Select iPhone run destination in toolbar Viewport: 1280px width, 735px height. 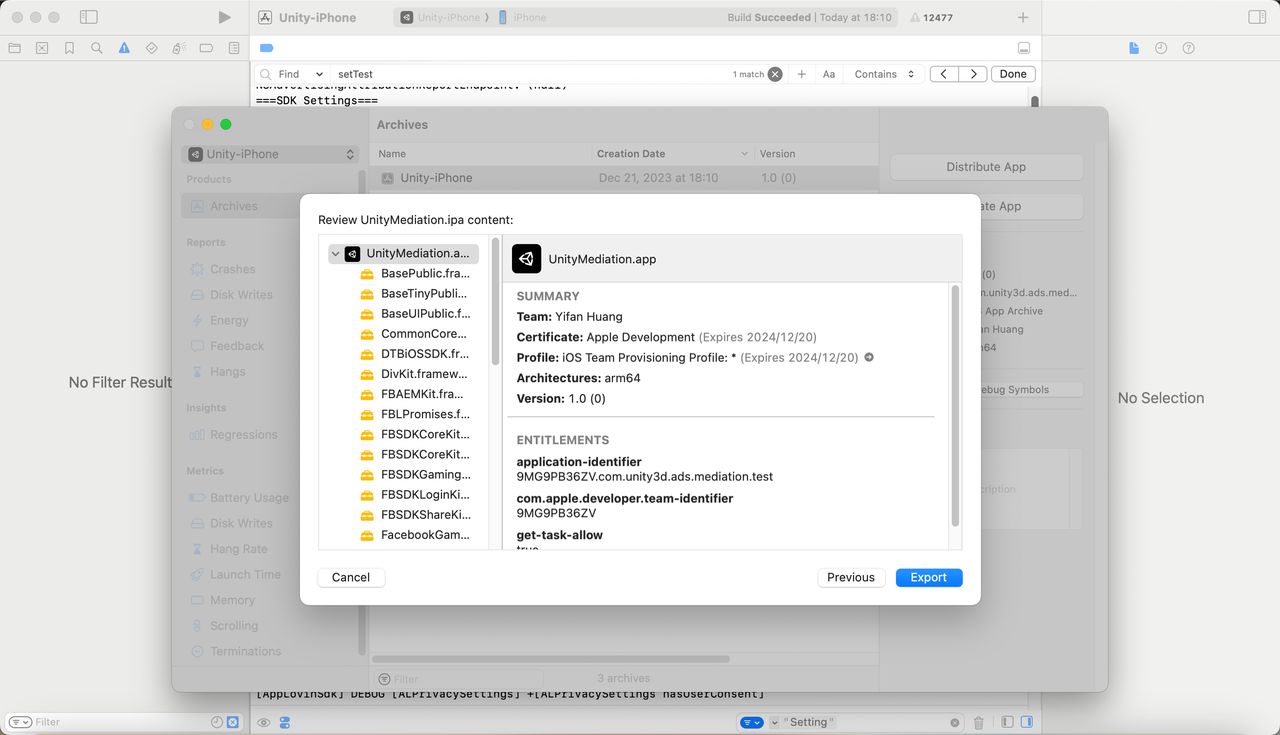click(x=524, y=18)
